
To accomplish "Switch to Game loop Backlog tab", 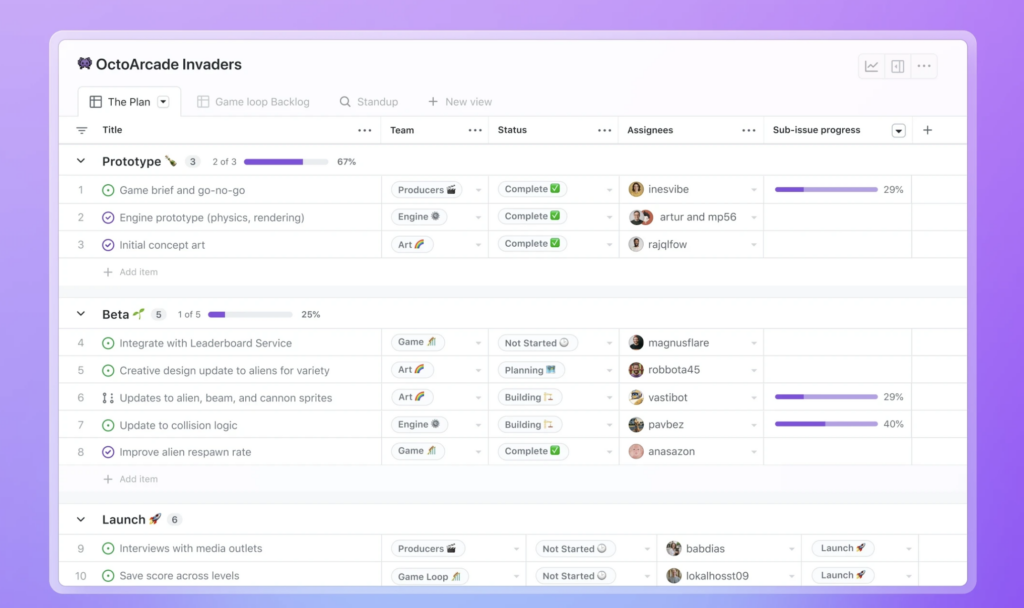I will pos(253,102).
